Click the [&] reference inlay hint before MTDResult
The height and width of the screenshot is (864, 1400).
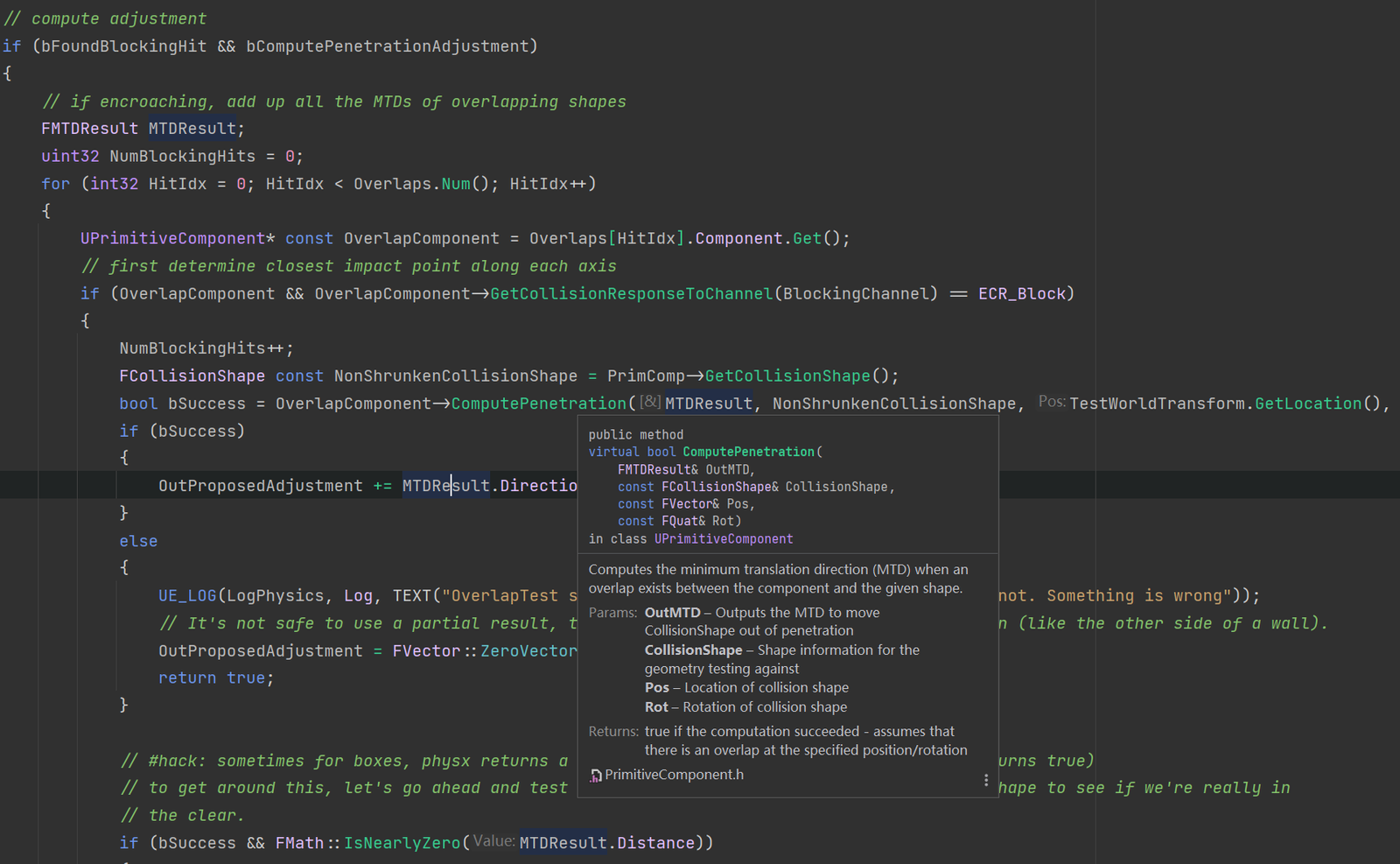click(x=650, y=402)
